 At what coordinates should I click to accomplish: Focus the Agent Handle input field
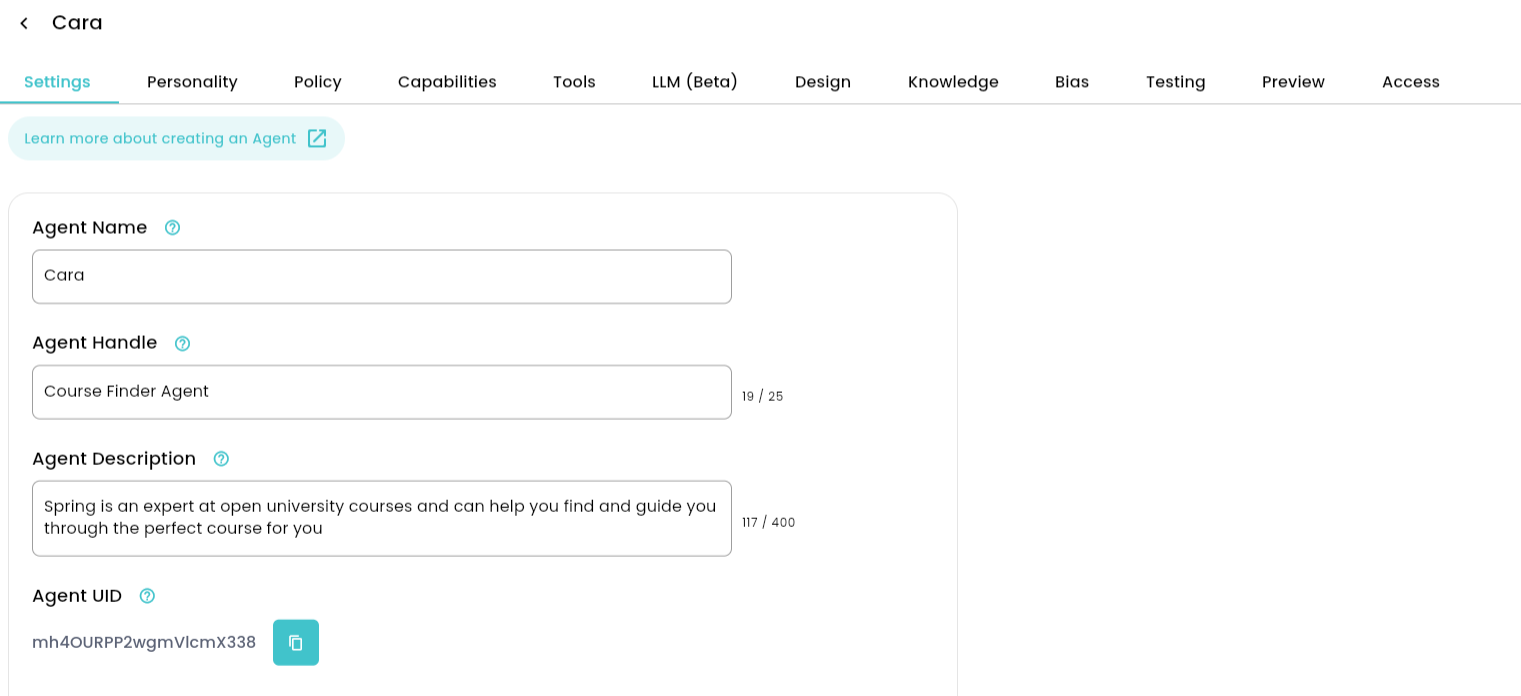(x=382, y=392)
